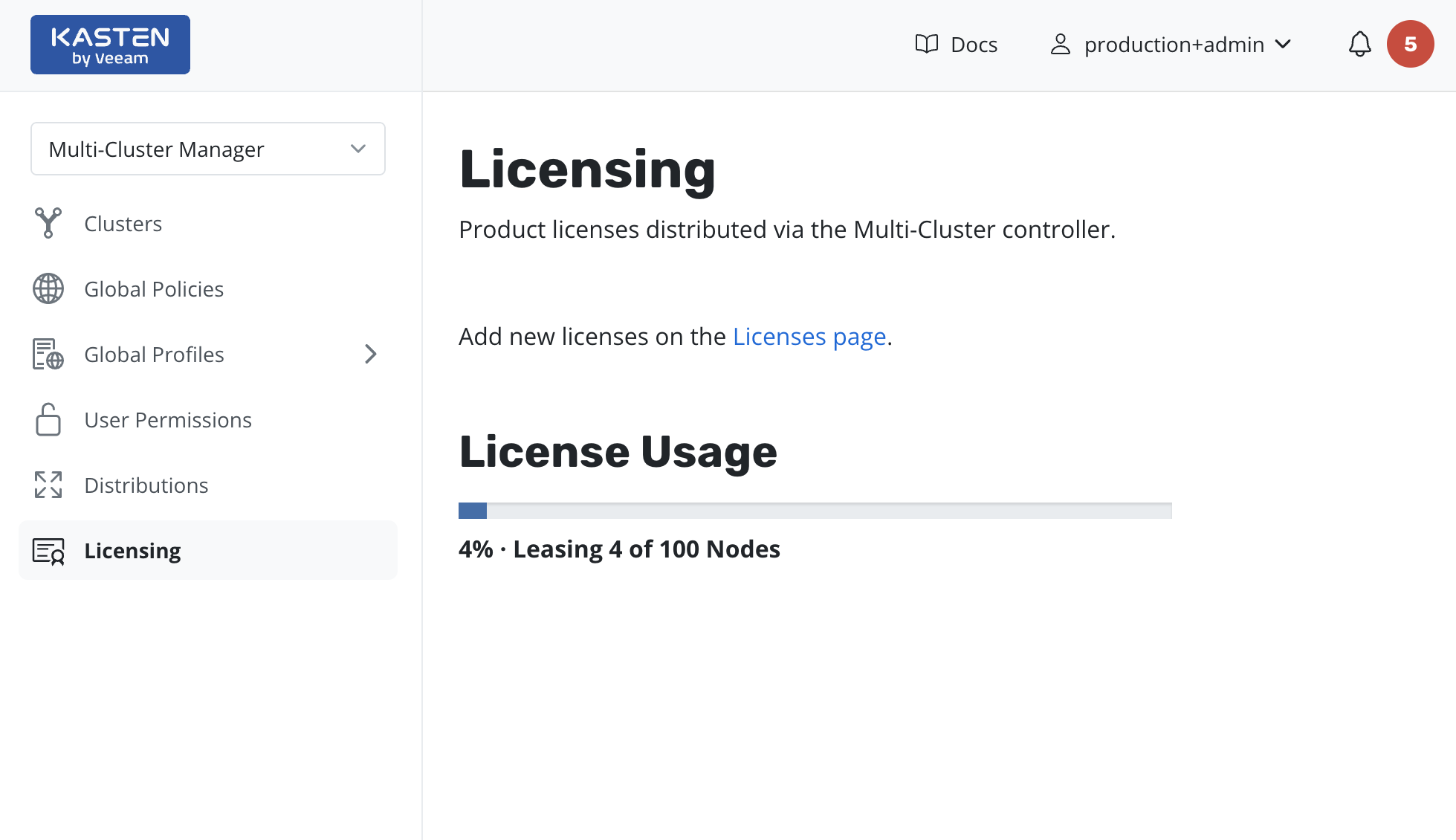Click the user profile icon

[1060, 45]
